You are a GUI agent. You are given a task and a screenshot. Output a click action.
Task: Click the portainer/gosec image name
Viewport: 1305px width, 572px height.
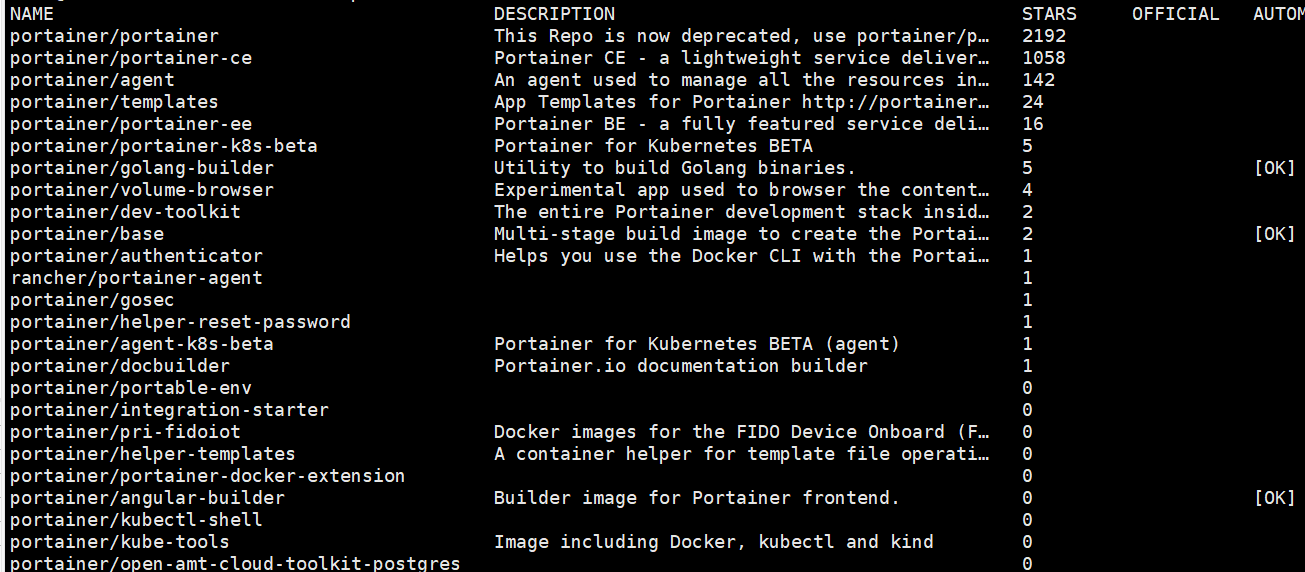tap(92, 300)
